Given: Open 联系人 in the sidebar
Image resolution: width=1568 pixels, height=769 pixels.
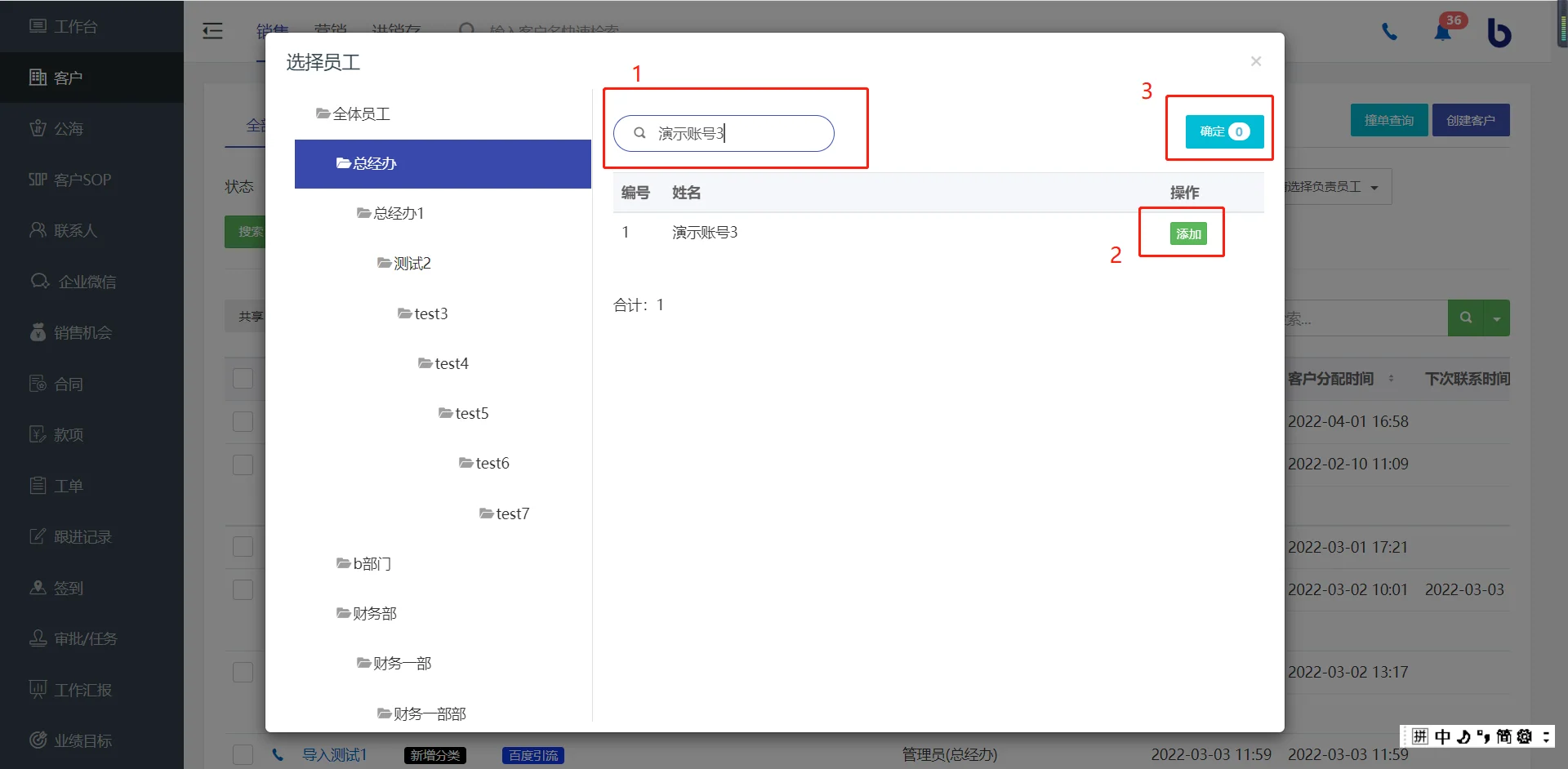Looking at the screenshot, I should (x=91, y=231).
